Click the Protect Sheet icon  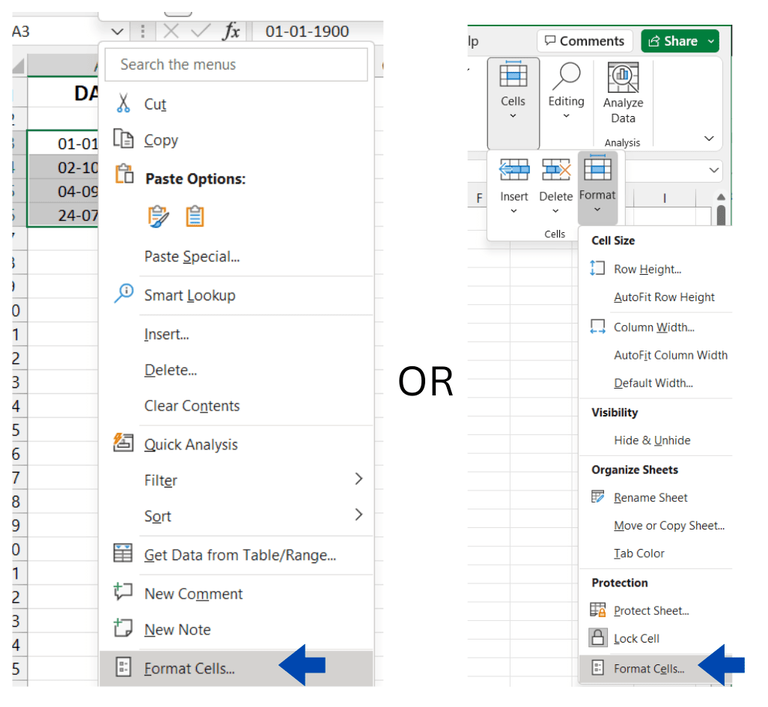pyautogui.click(x=598, y=609)
